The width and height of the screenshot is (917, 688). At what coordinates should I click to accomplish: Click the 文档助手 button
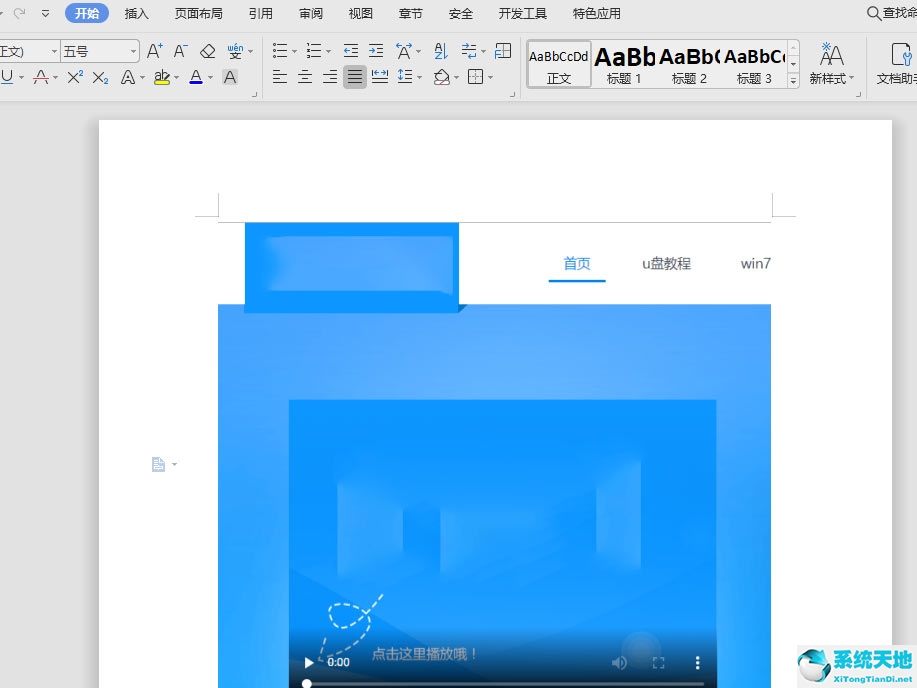pyautogui.click(x=898, y=64)
